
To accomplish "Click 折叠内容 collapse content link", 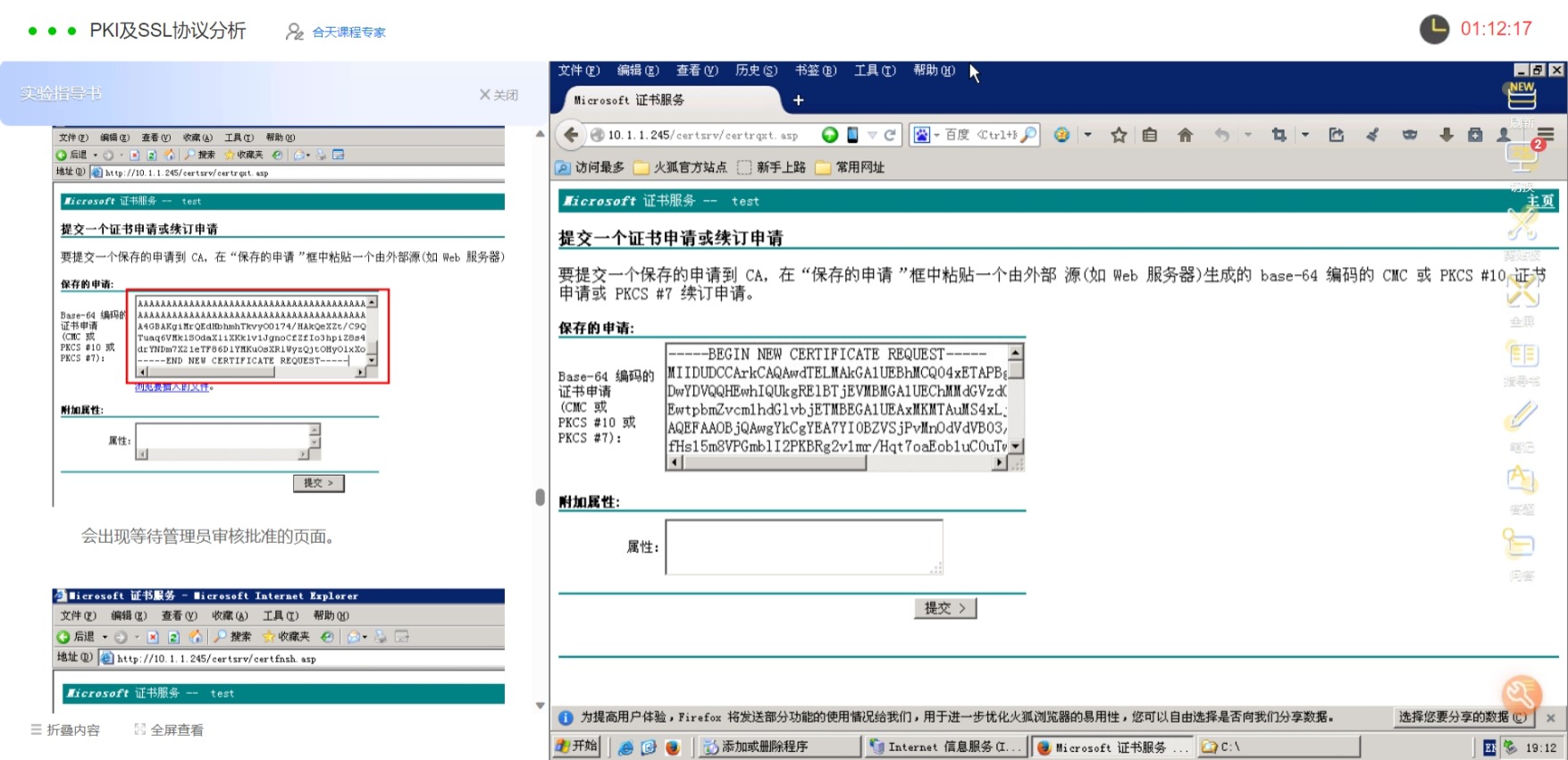I will [x=65, y=730].
